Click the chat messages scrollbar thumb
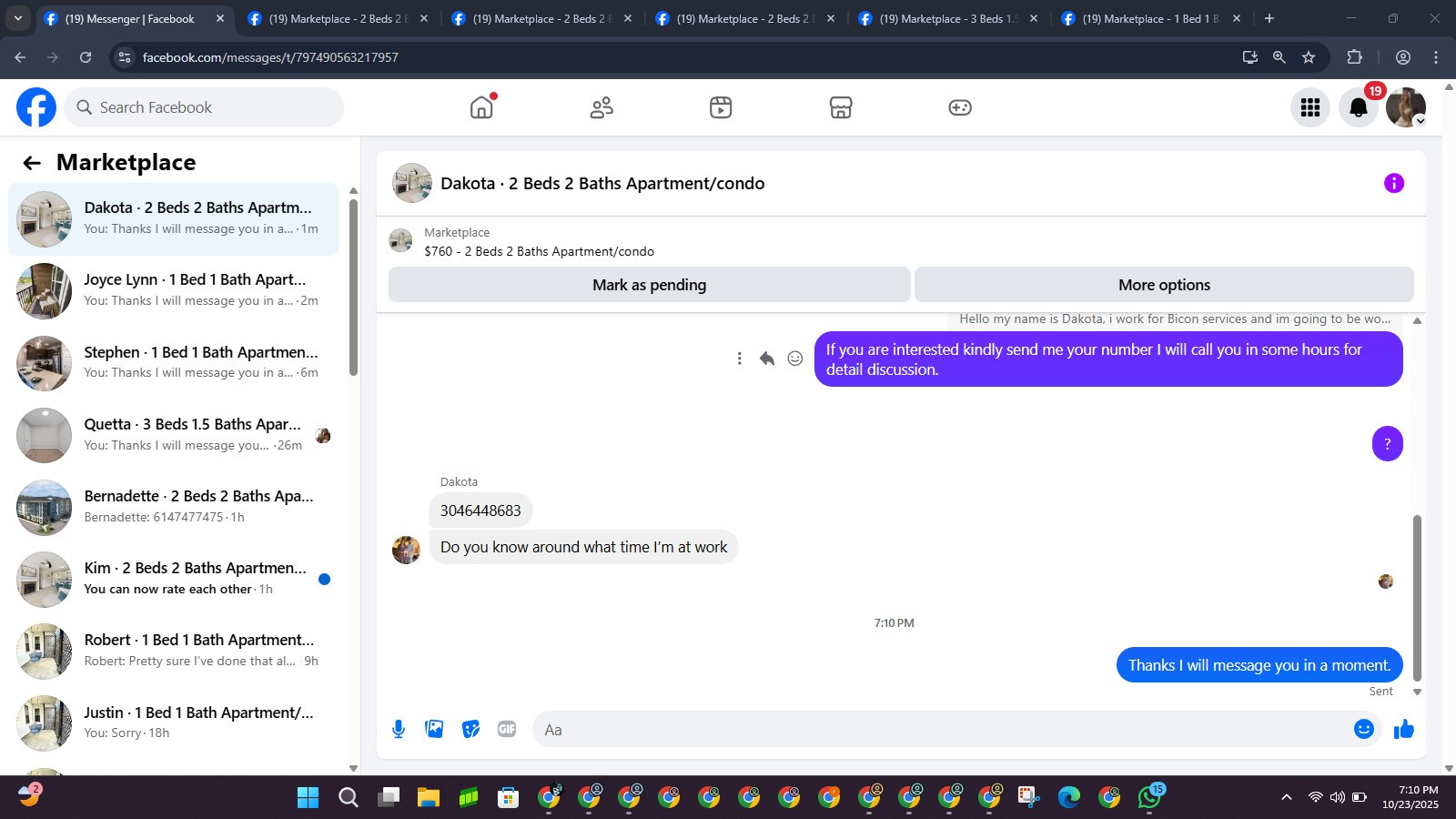 (x=1417, y=598)
